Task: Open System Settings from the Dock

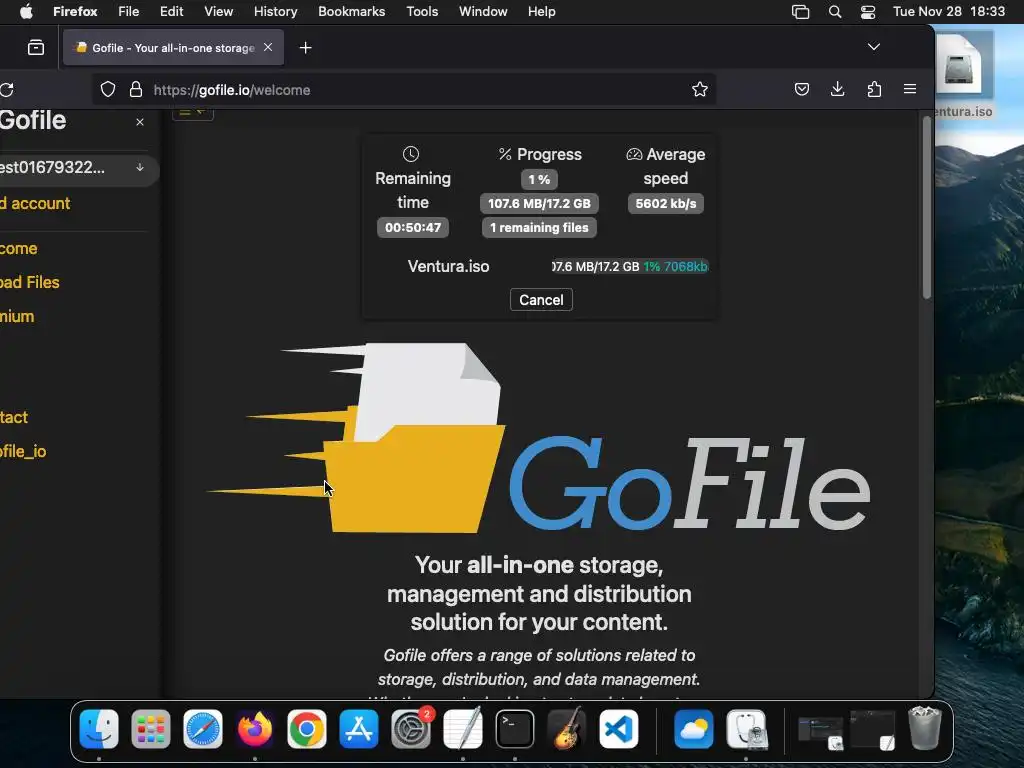Action: pyautogui.click(x=411, y=729)
